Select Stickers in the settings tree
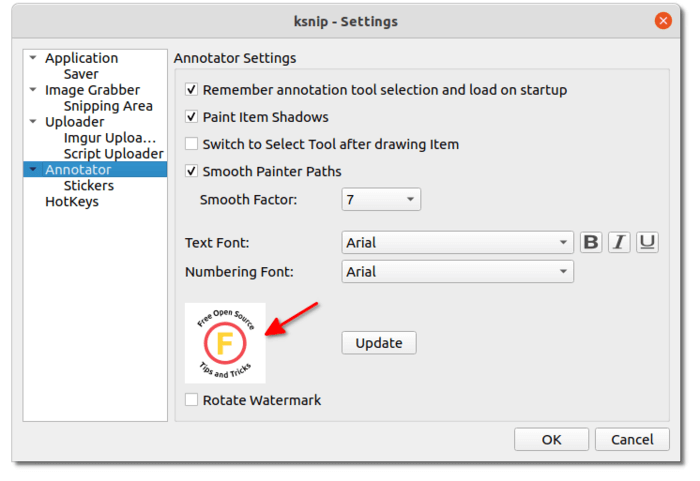The width and height of the screenshot is (700, 481). click(x=88, y=185)
